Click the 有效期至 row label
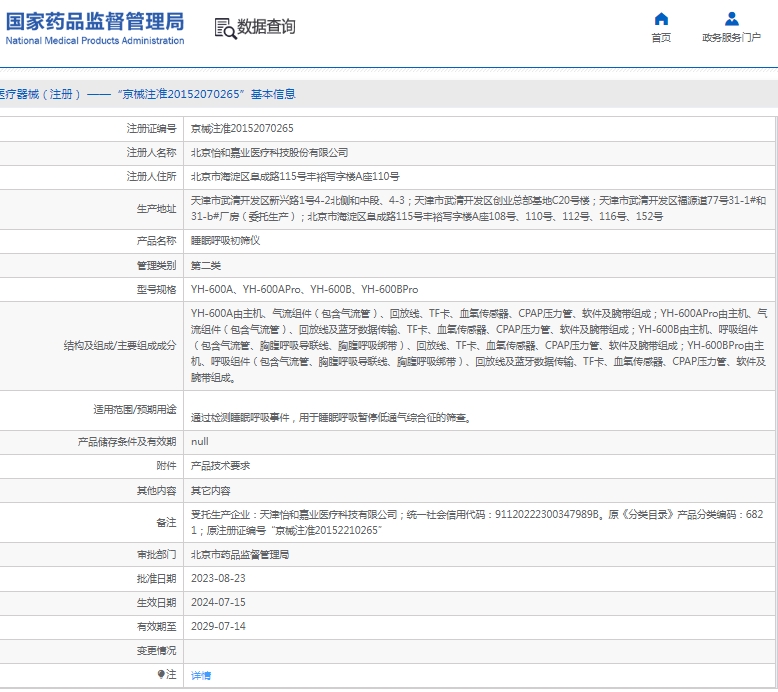 click(x=156, y=627)
